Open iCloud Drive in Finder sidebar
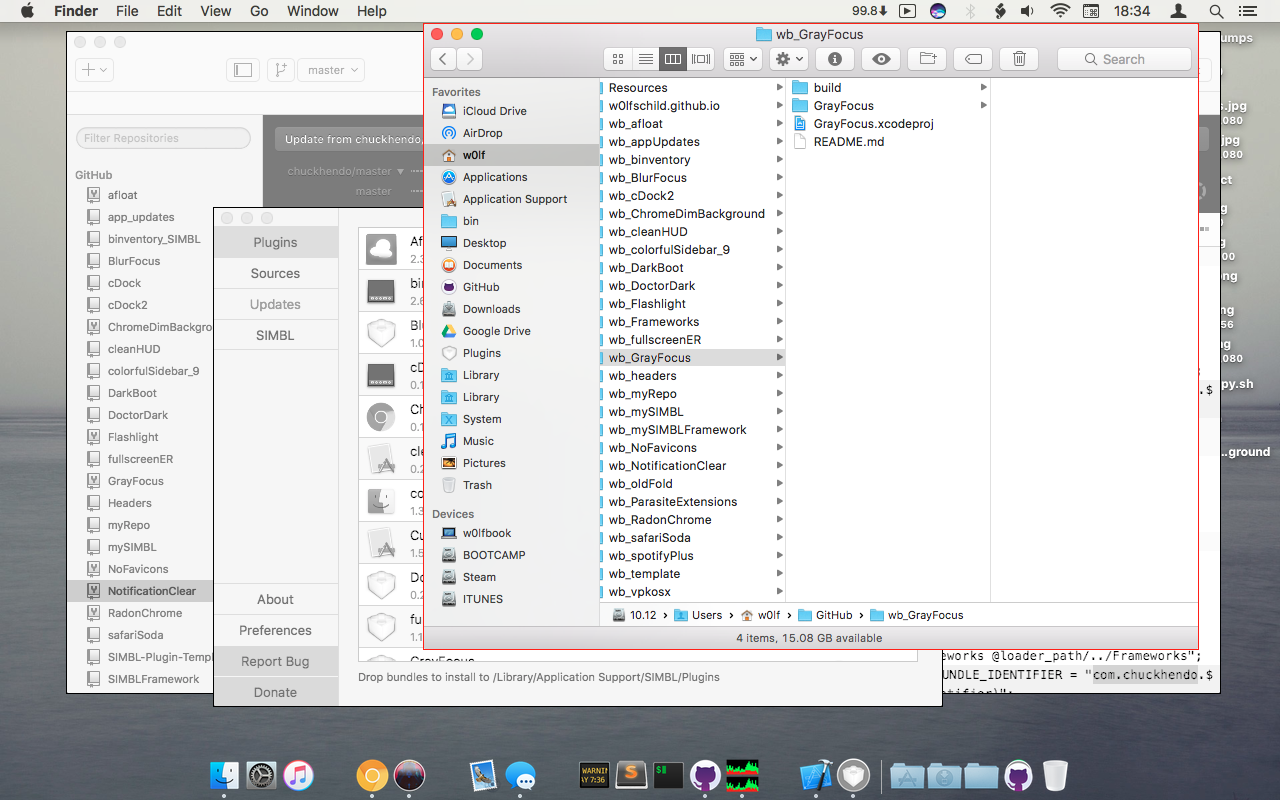1280x800 pixels. point(494,111)
